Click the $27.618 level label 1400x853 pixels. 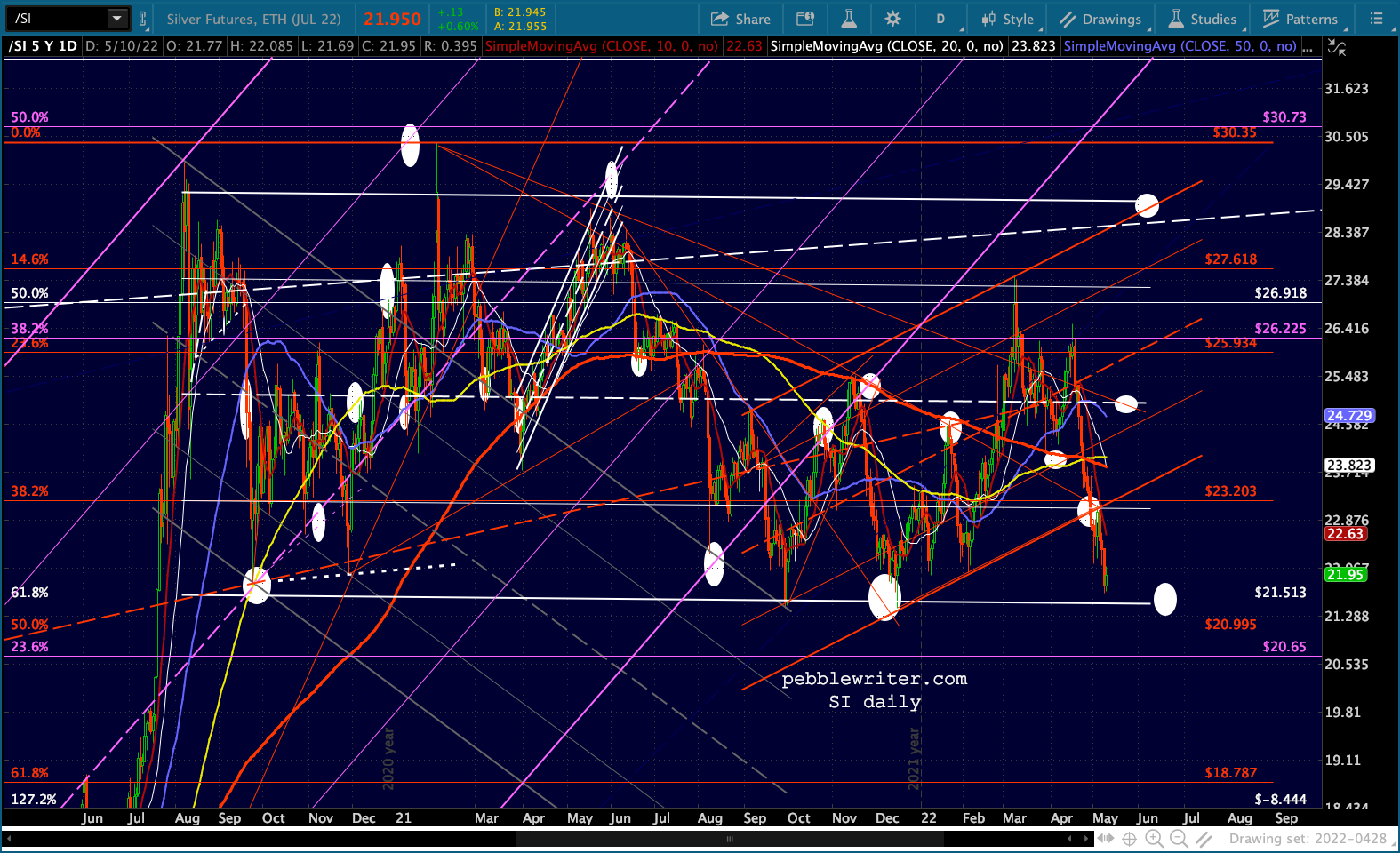1231,259
